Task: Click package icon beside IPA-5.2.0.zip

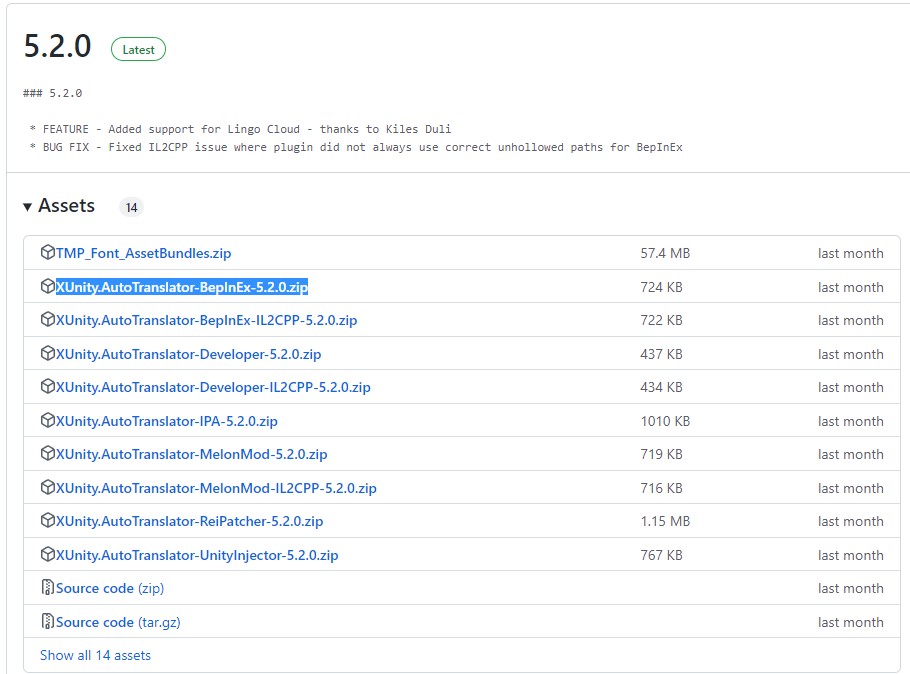Action: (x=48, y=420)
